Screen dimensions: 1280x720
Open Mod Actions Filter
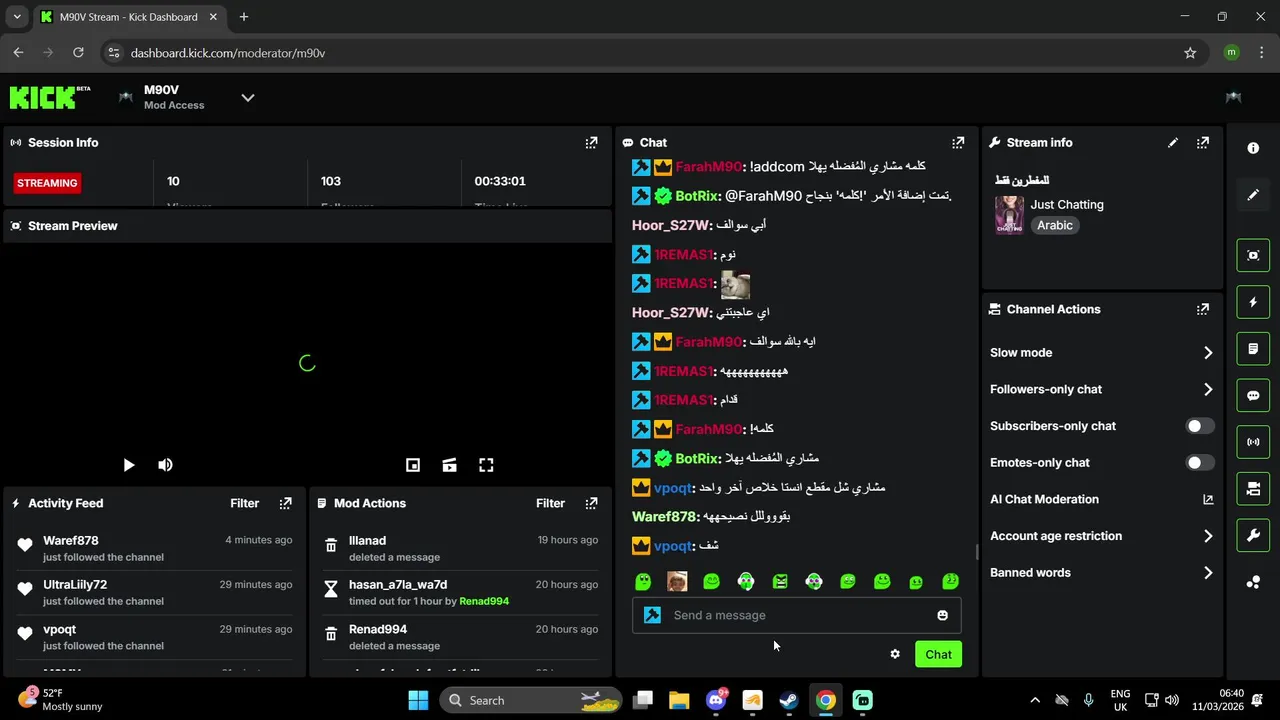[x=551, y=503]
